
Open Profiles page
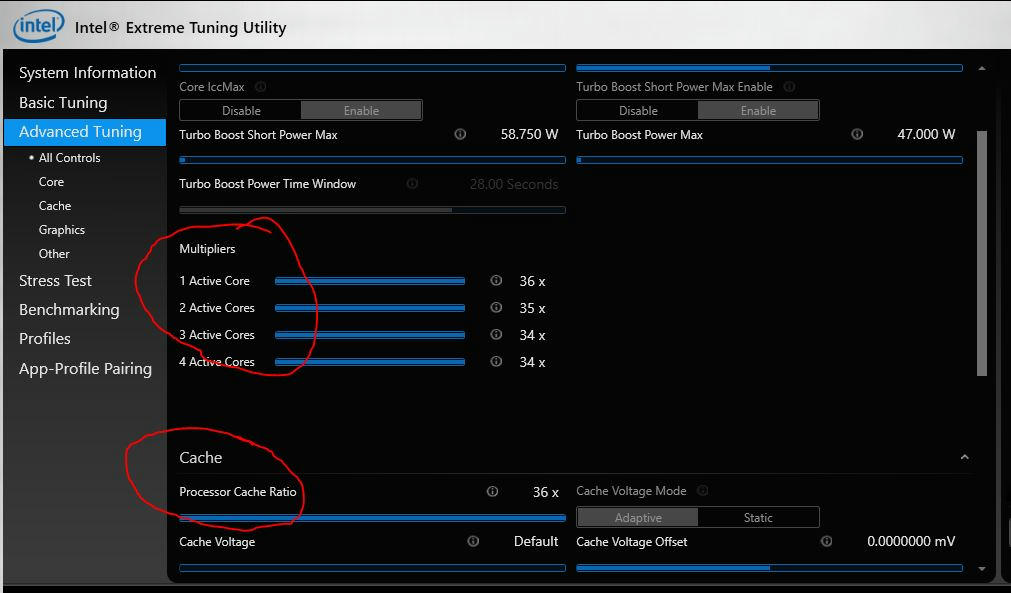(x=44, y=338)
